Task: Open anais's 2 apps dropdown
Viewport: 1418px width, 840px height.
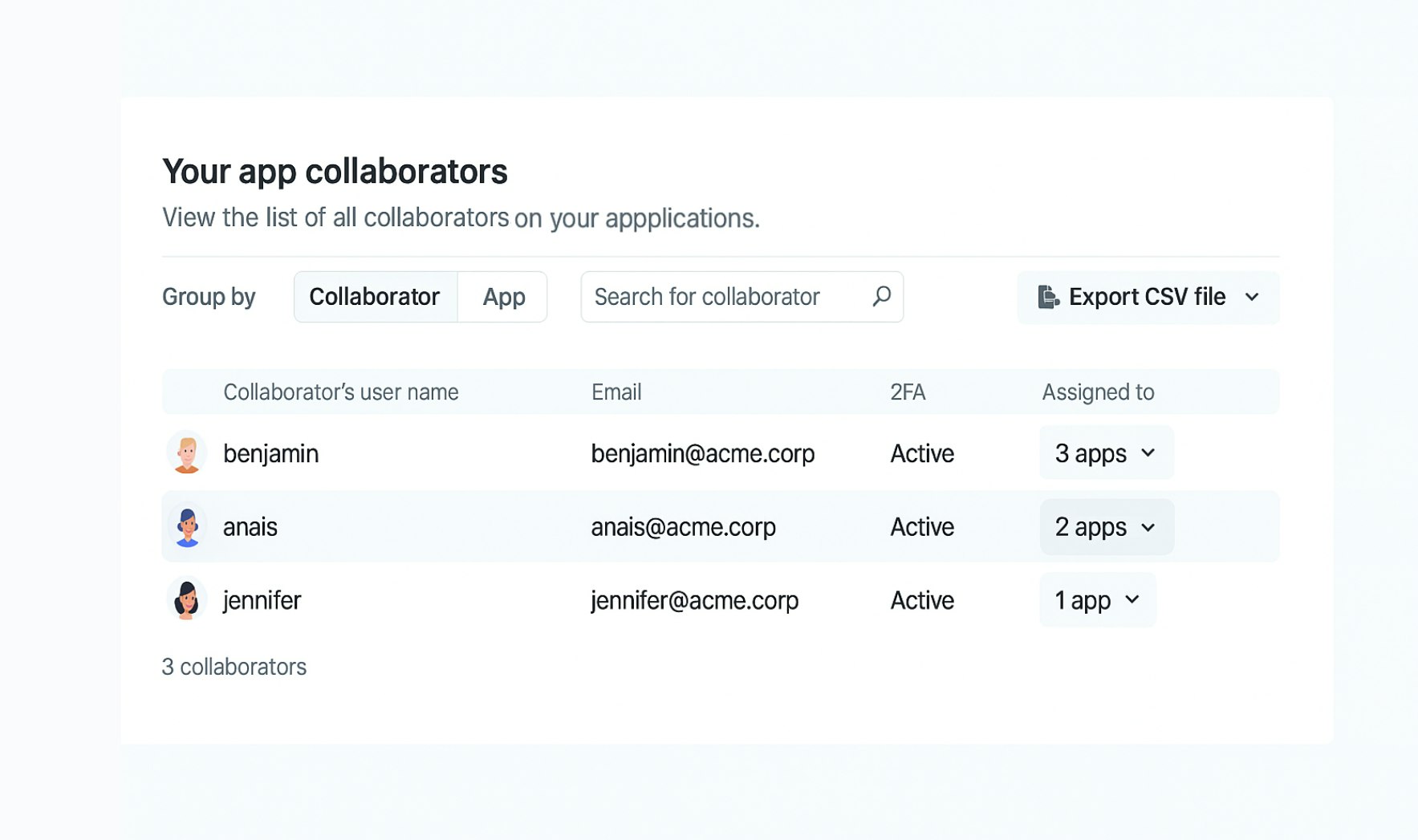Action: [1106, 527]
